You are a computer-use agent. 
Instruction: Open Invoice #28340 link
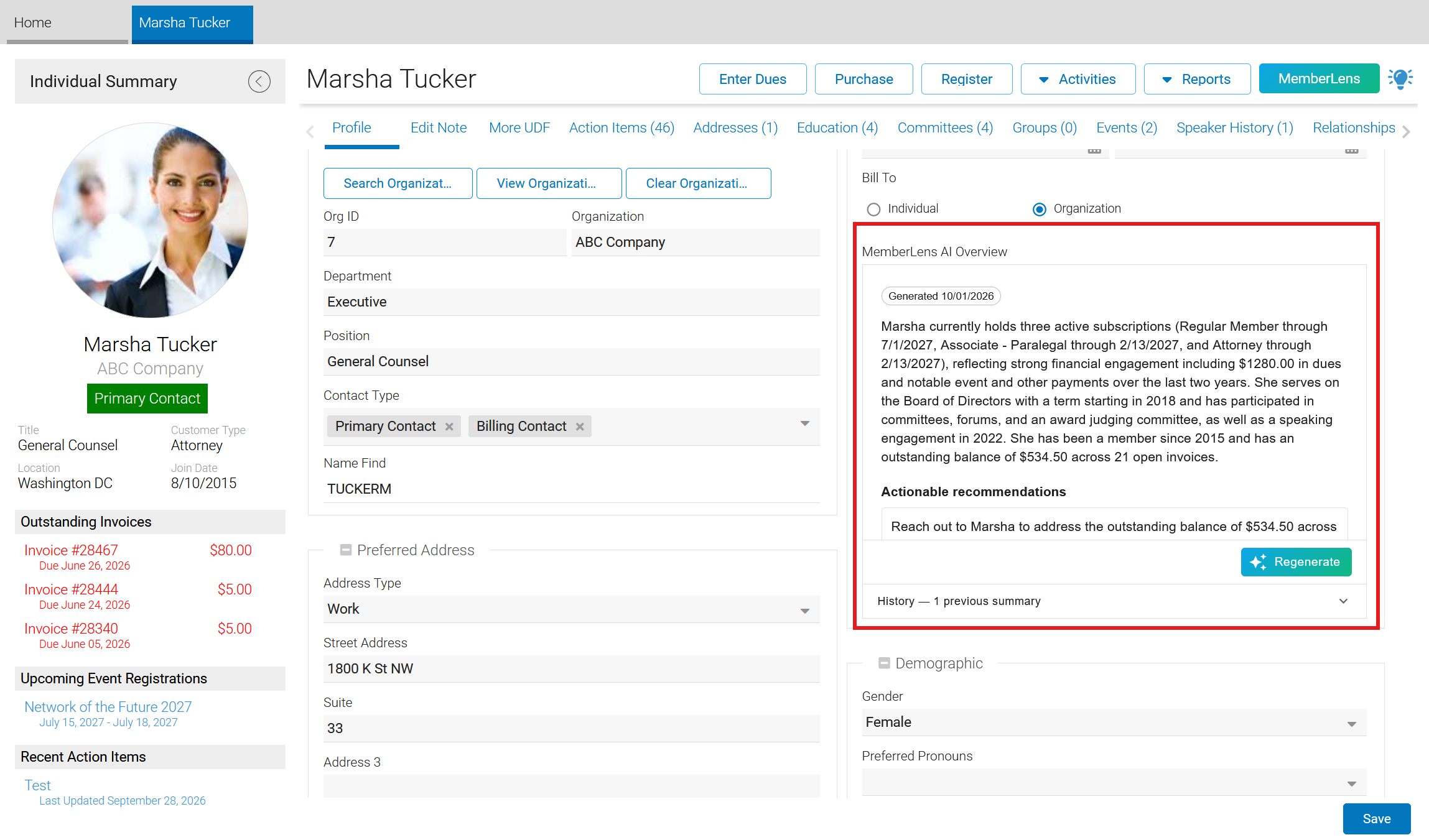tap(71, 629)
